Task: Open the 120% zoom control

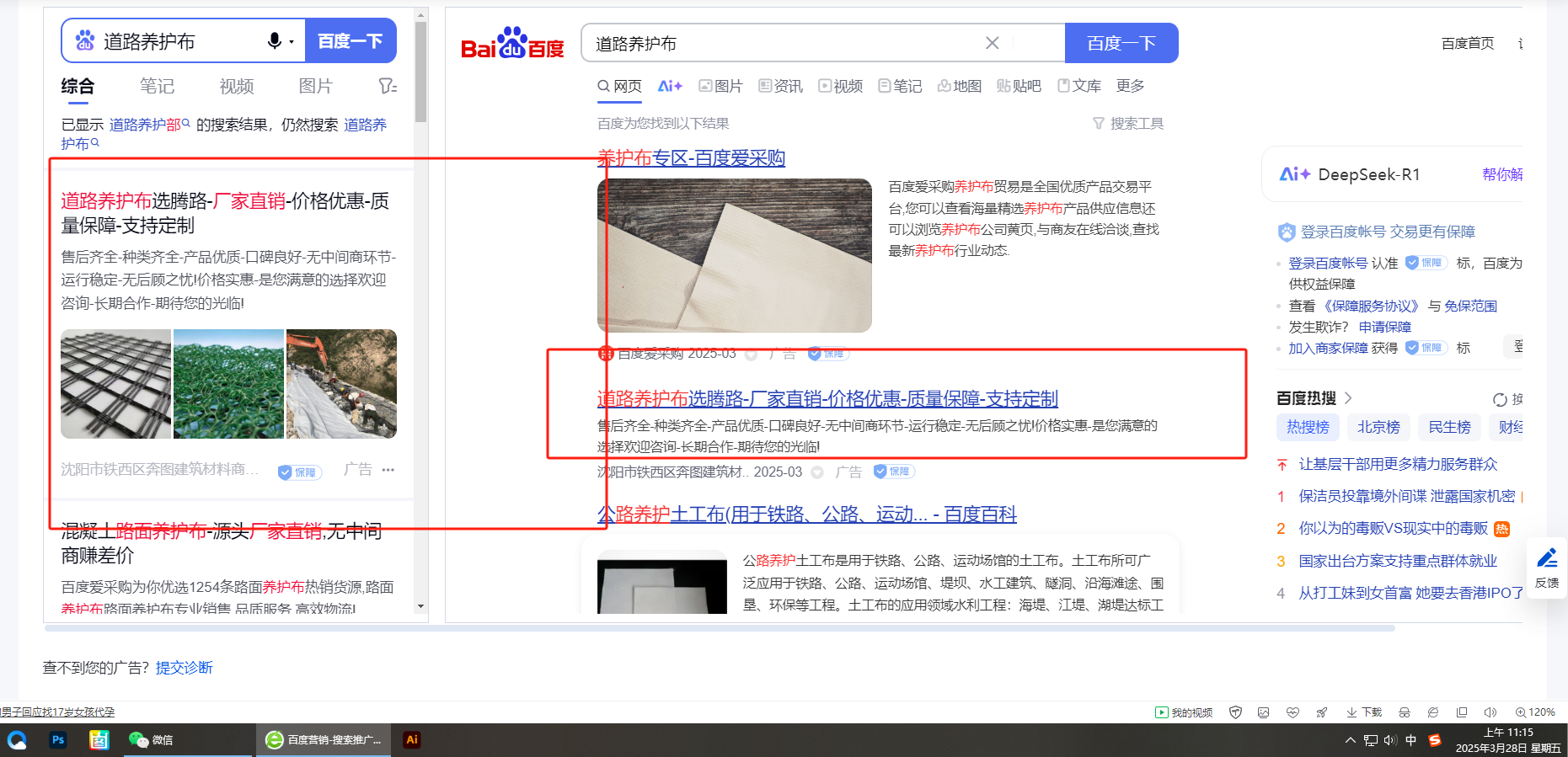Action: point(1535,712)
